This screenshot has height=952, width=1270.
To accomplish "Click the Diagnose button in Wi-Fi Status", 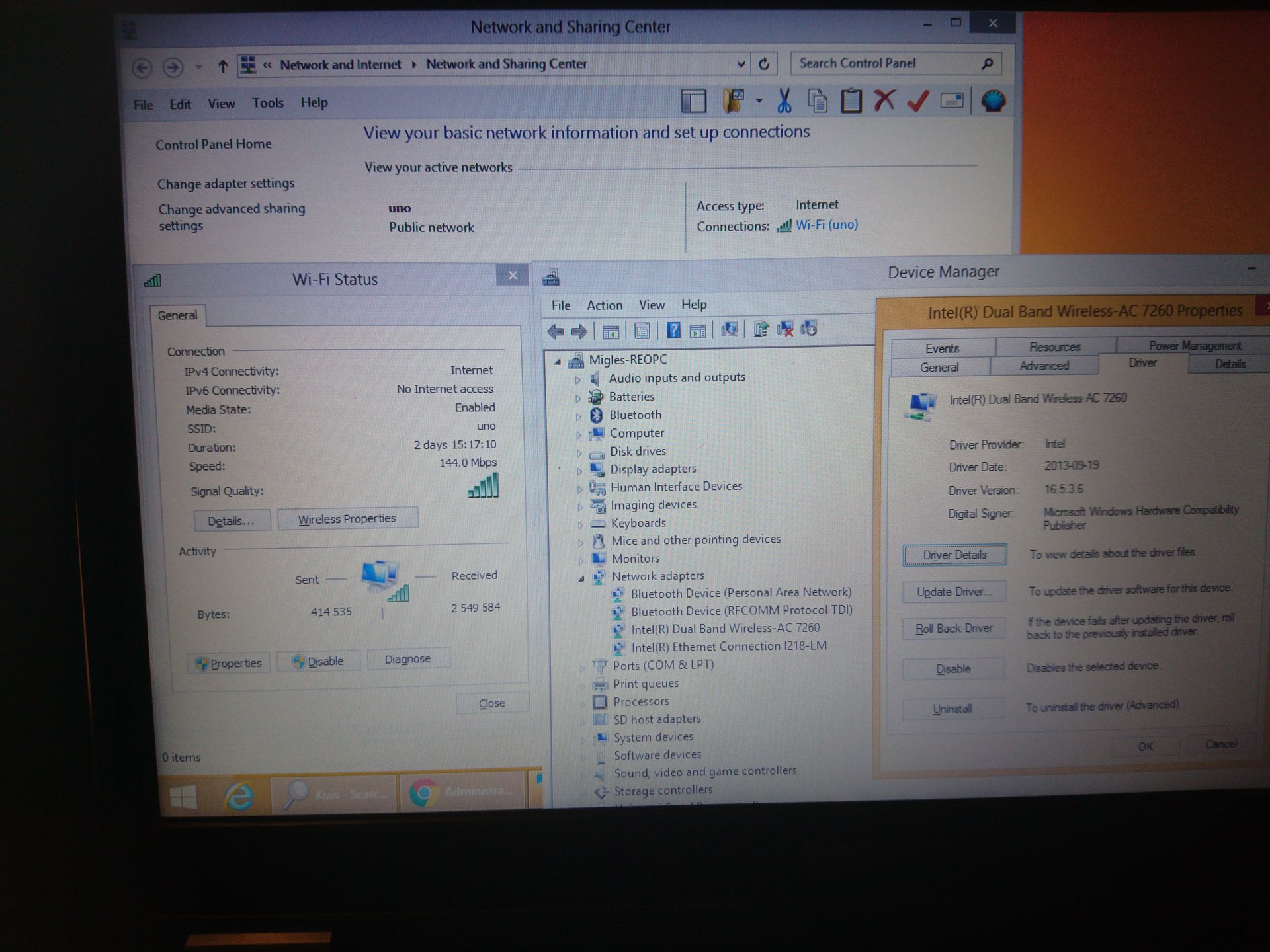I will click(407, 659).
